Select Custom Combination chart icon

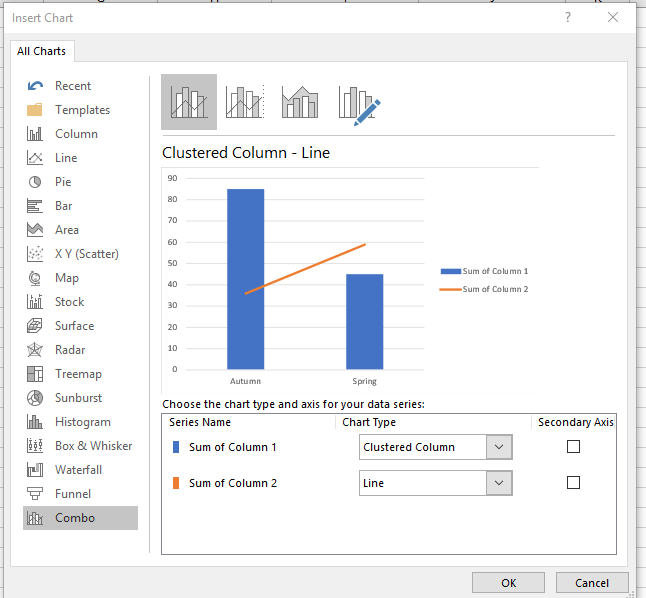tap(359, 105)
